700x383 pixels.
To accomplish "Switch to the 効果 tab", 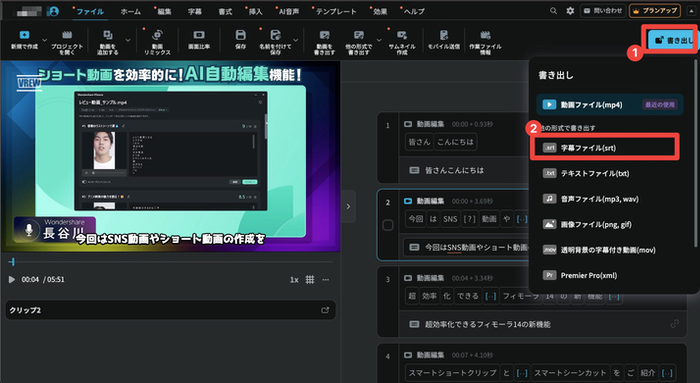I will click(x=380, y=12).
